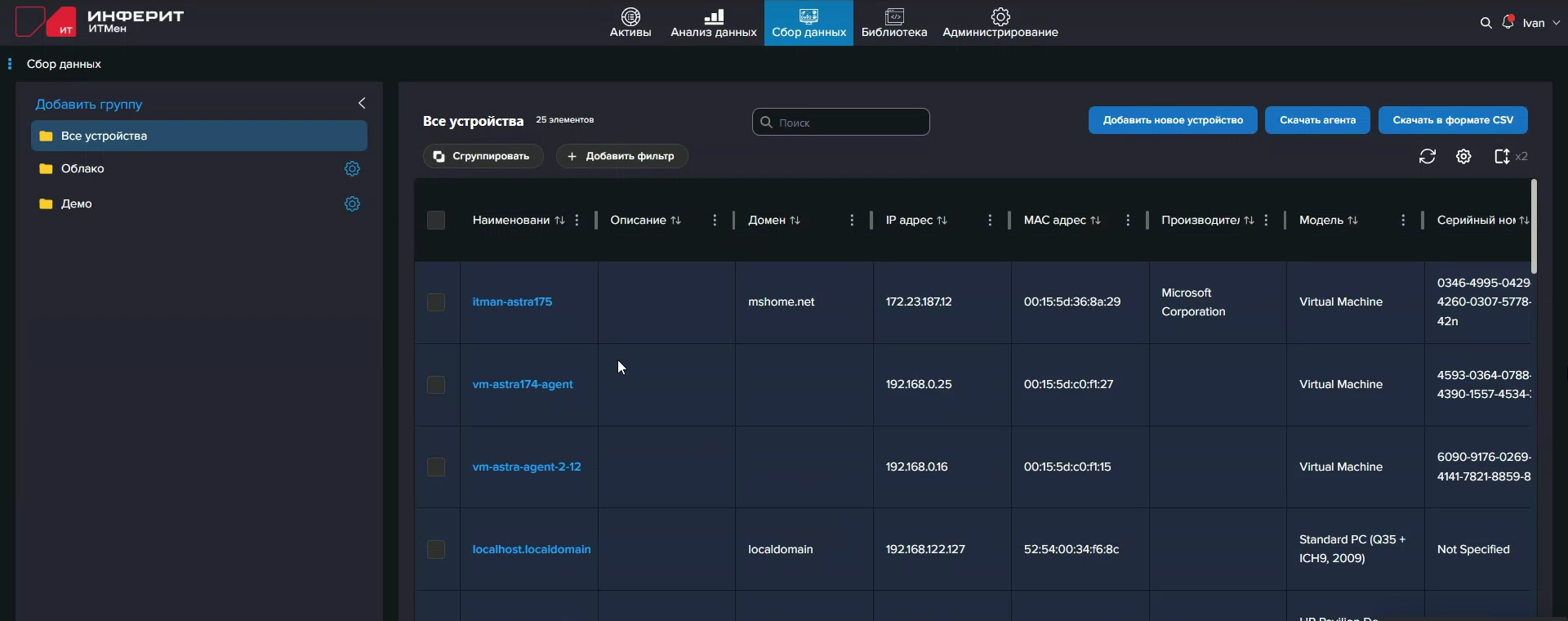Image resolution: width=1568 pixels, height=621 pixels.
Task: Click the notifications bell icon
Action: (x=1508, y=23)
